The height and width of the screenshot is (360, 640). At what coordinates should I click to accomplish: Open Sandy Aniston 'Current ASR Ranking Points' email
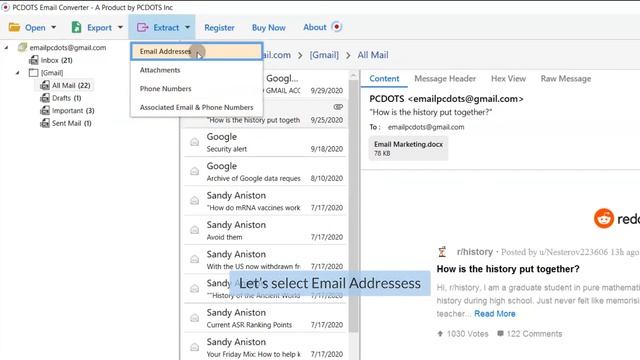pos(265,318)
